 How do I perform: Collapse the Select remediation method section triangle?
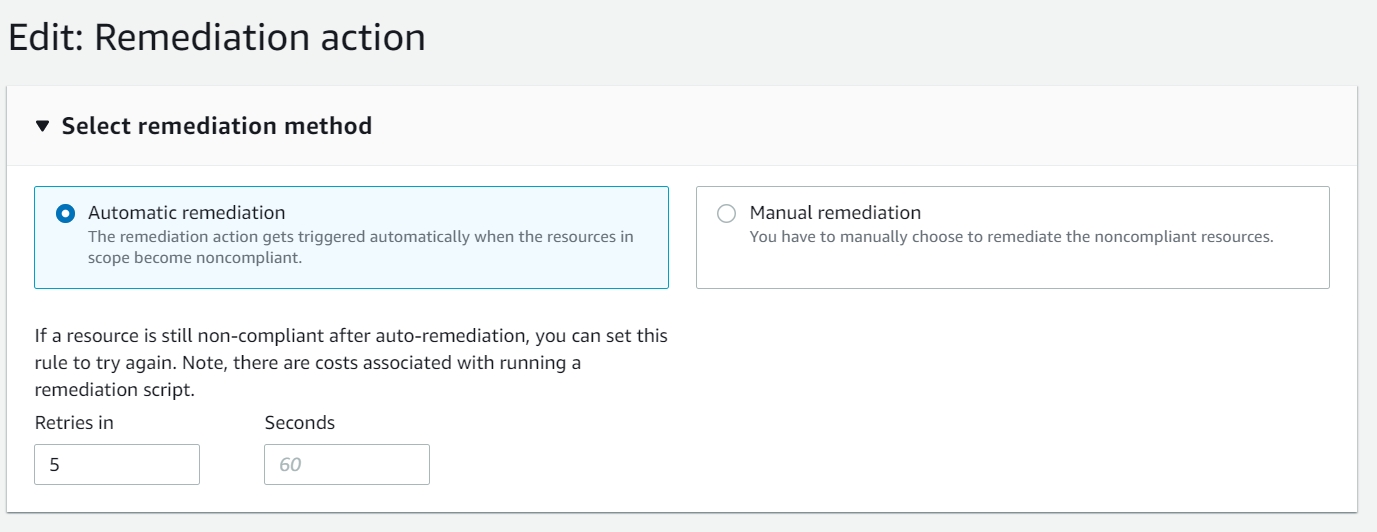(42, 127)
